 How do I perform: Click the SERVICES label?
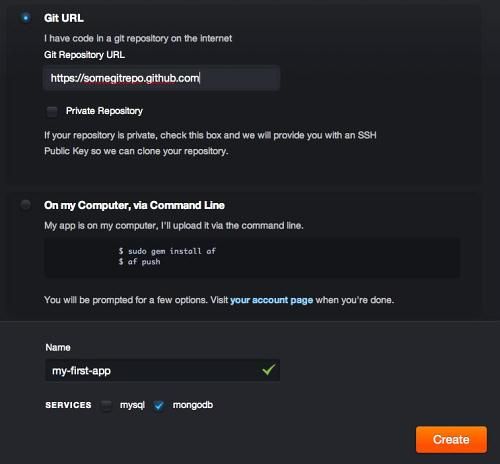[x=68, y=405]
